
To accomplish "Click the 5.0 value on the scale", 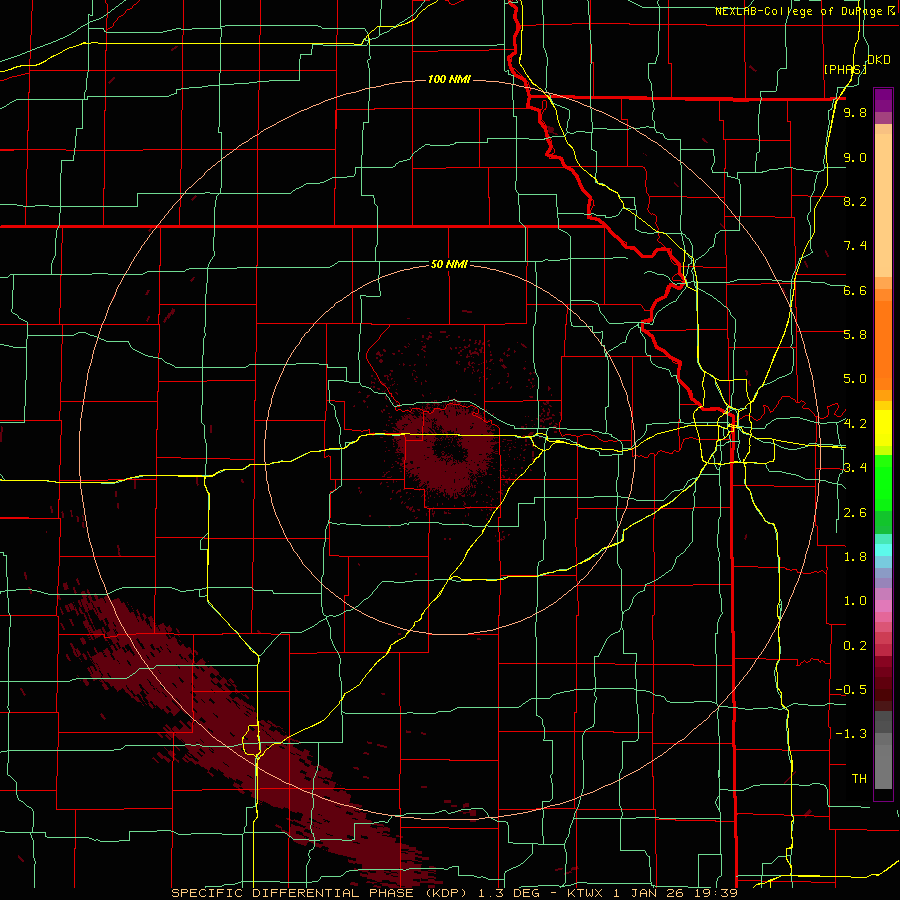I will [855, 379].
